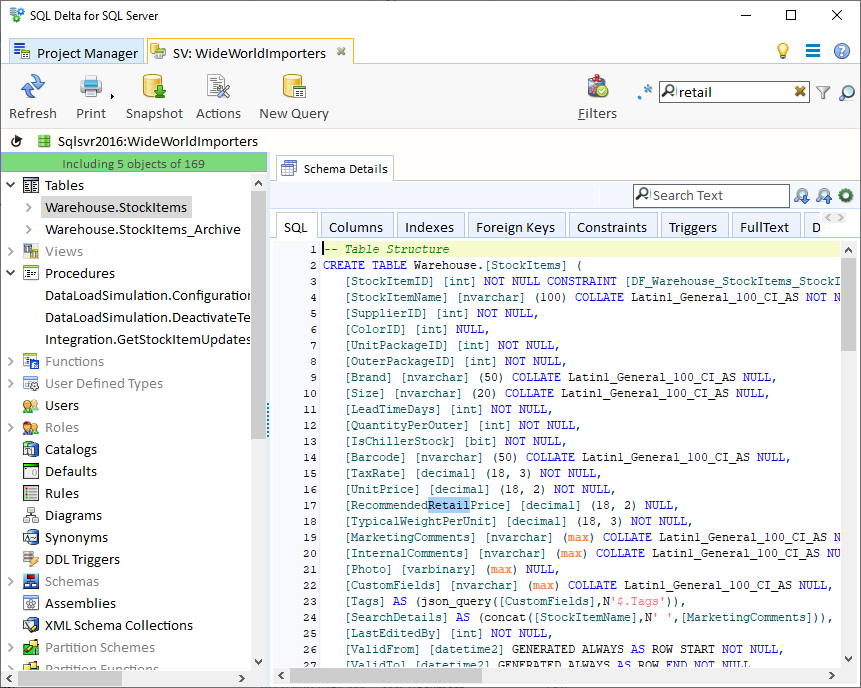
Task: Click the Print toolbar icon
Action: point(91,87)
